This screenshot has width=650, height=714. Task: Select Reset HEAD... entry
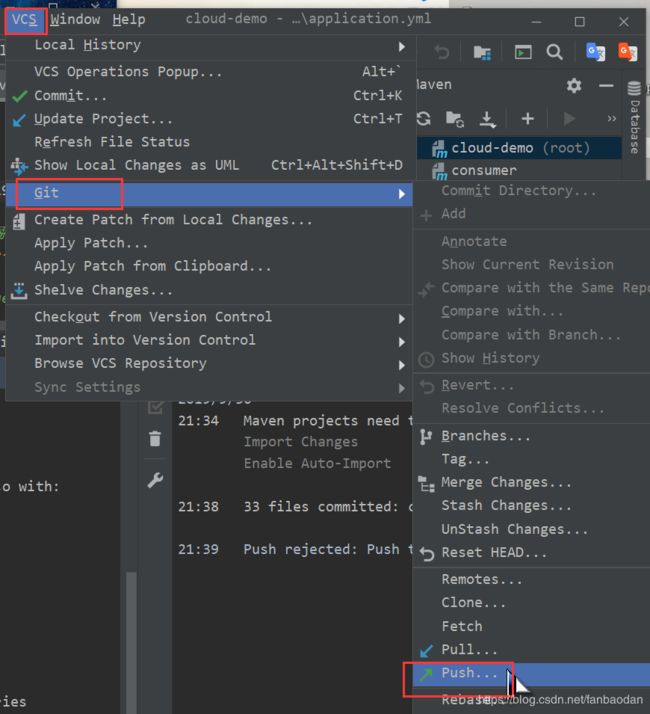click(x=531, y=553)
